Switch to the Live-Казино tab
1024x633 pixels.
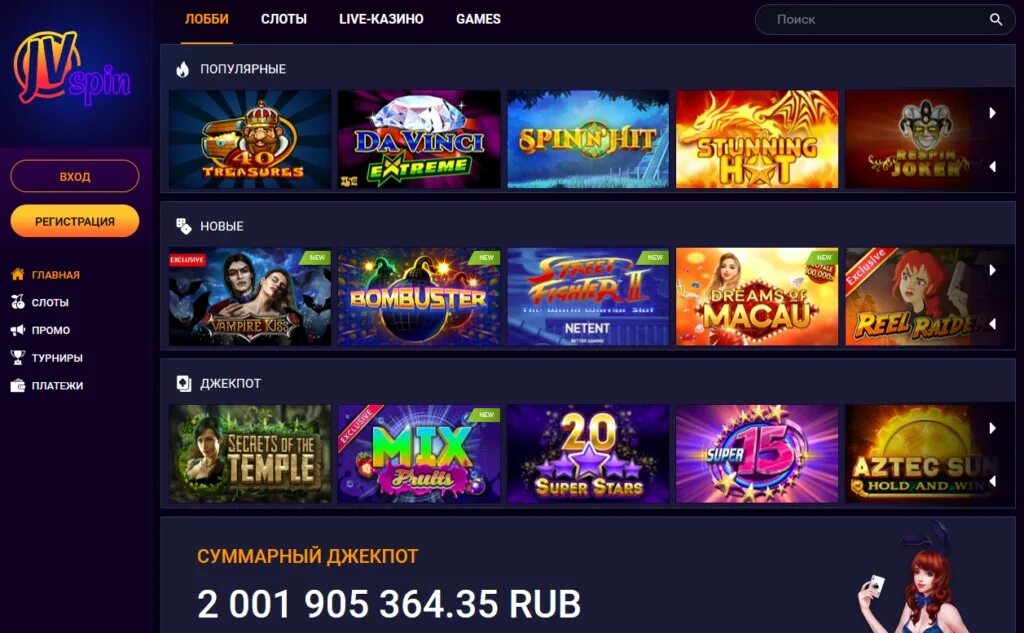point(381,20)
